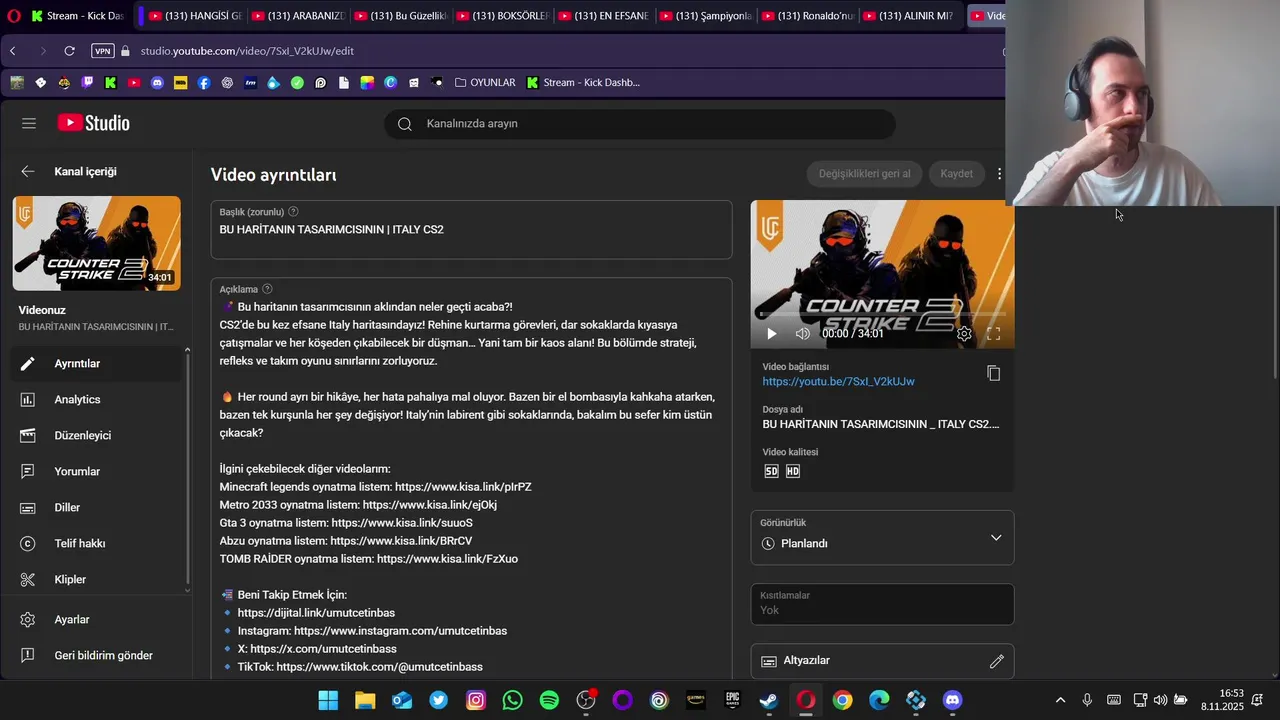Open Stream - Kick Dashboard bookmark

point(583,83)
